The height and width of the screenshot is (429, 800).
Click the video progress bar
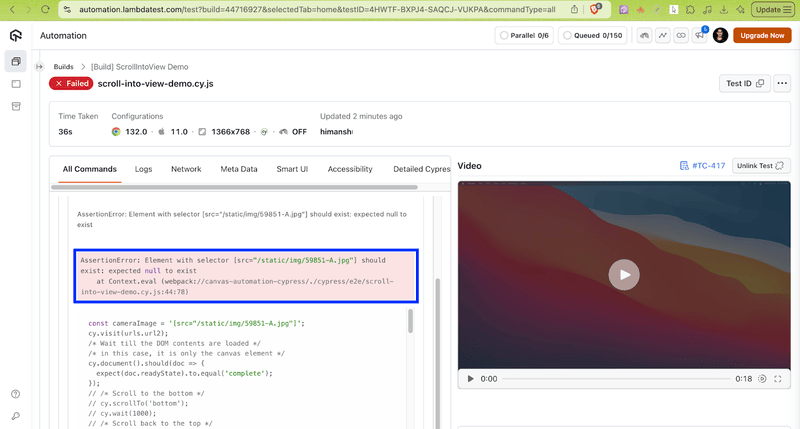pos(616,378)
